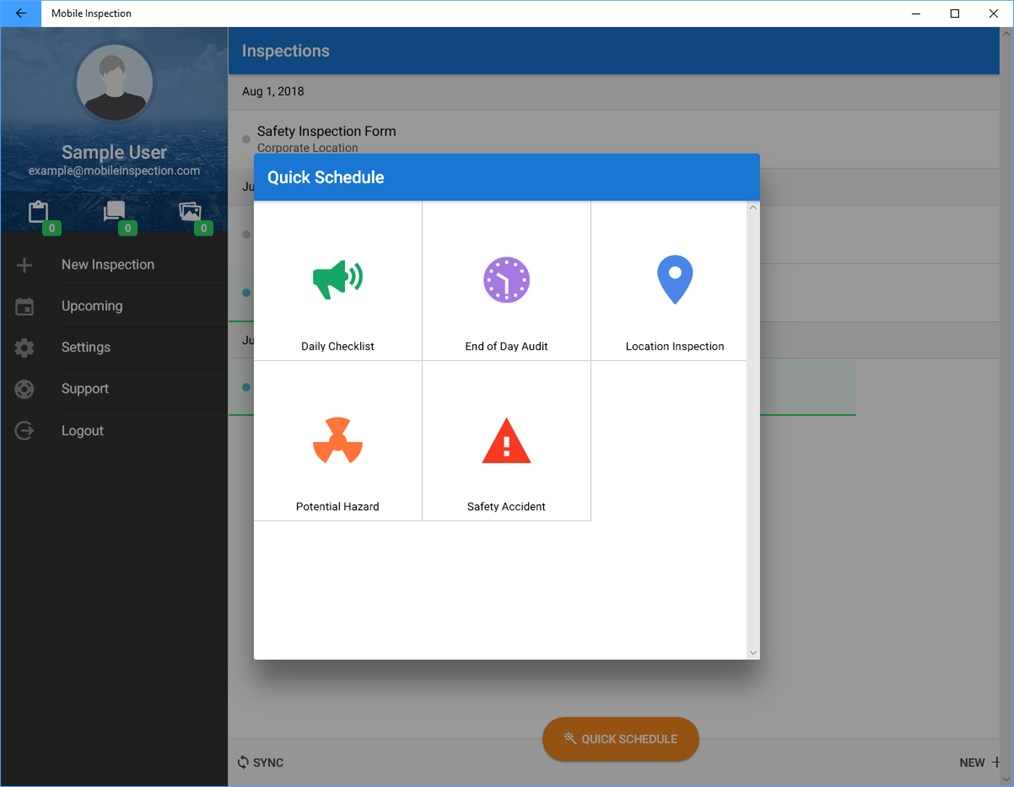Open the Safety Inspection Form entry
Viewport: 1014px width, 787px height.
[x=326, y=138]
